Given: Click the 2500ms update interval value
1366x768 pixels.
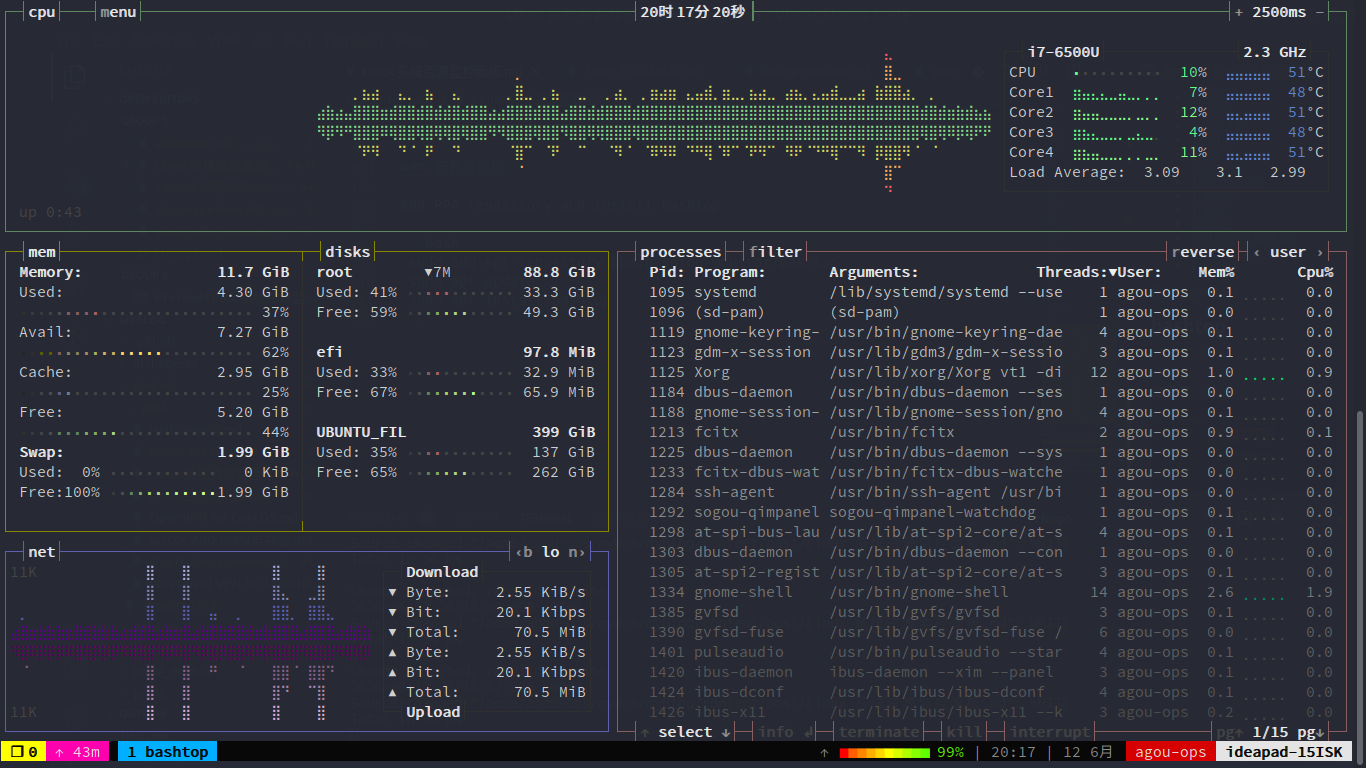Looking at the screenshot, I should pos(1279,12).
